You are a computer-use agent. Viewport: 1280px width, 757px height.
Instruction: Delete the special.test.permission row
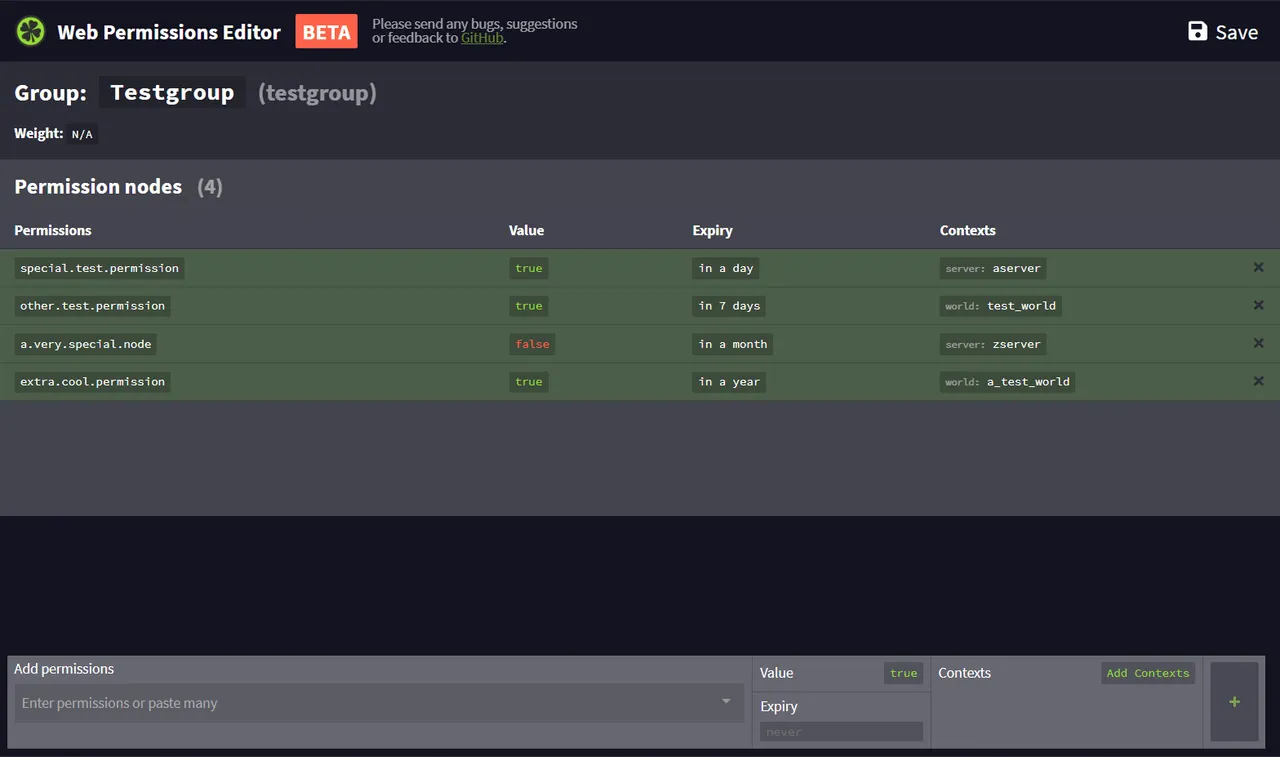coord(1258,268)
